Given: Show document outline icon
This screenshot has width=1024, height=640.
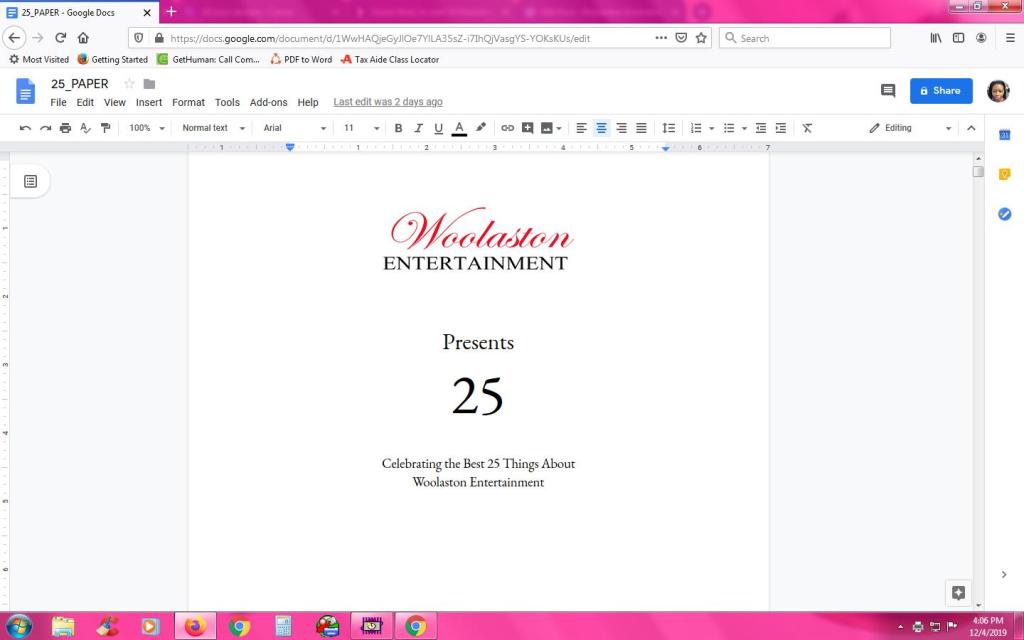Looking at the screenshot, I should (x=30, y=182).
